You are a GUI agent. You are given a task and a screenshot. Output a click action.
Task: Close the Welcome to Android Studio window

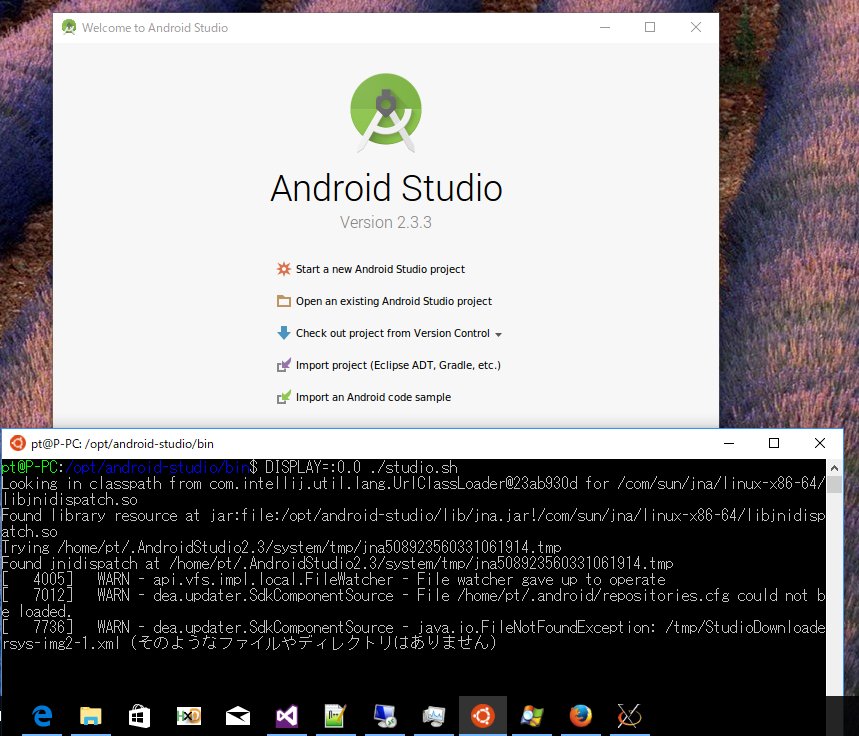(696, 27)
